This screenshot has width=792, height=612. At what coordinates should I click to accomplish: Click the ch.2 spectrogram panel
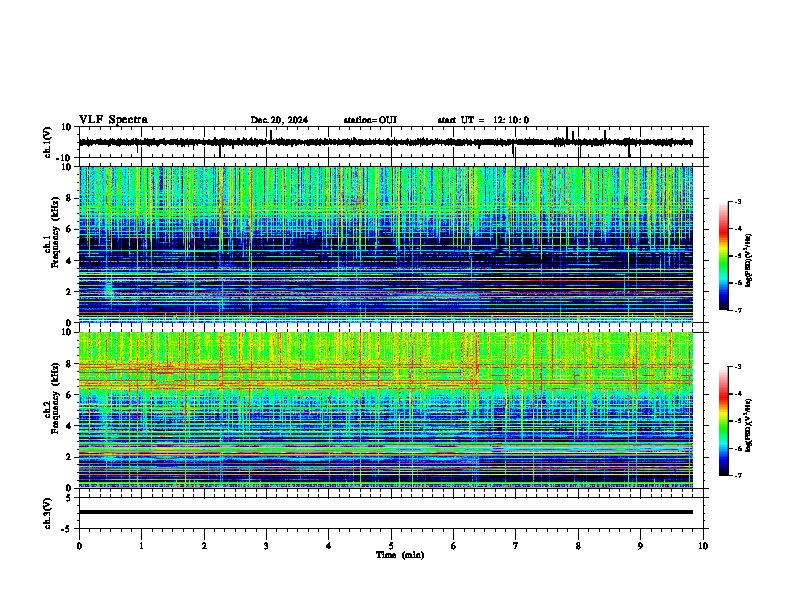coord(385,410)
